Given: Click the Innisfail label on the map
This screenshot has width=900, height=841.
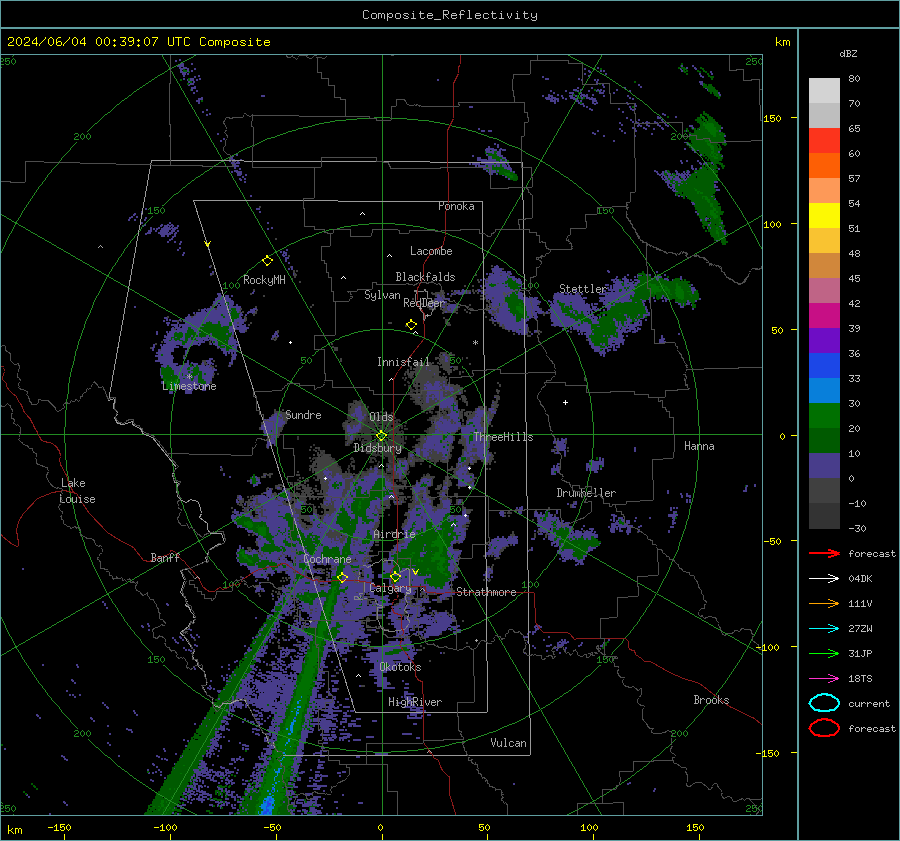Looking at the screenshot, I should pos(403,362).
